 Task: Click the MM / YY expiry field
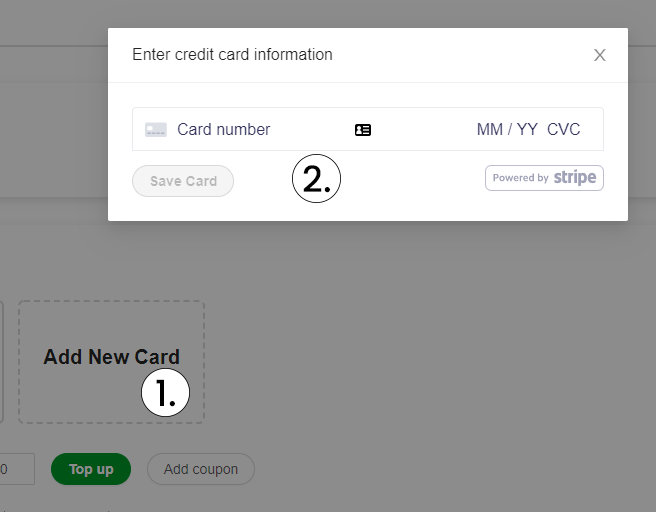pos(507,130)
